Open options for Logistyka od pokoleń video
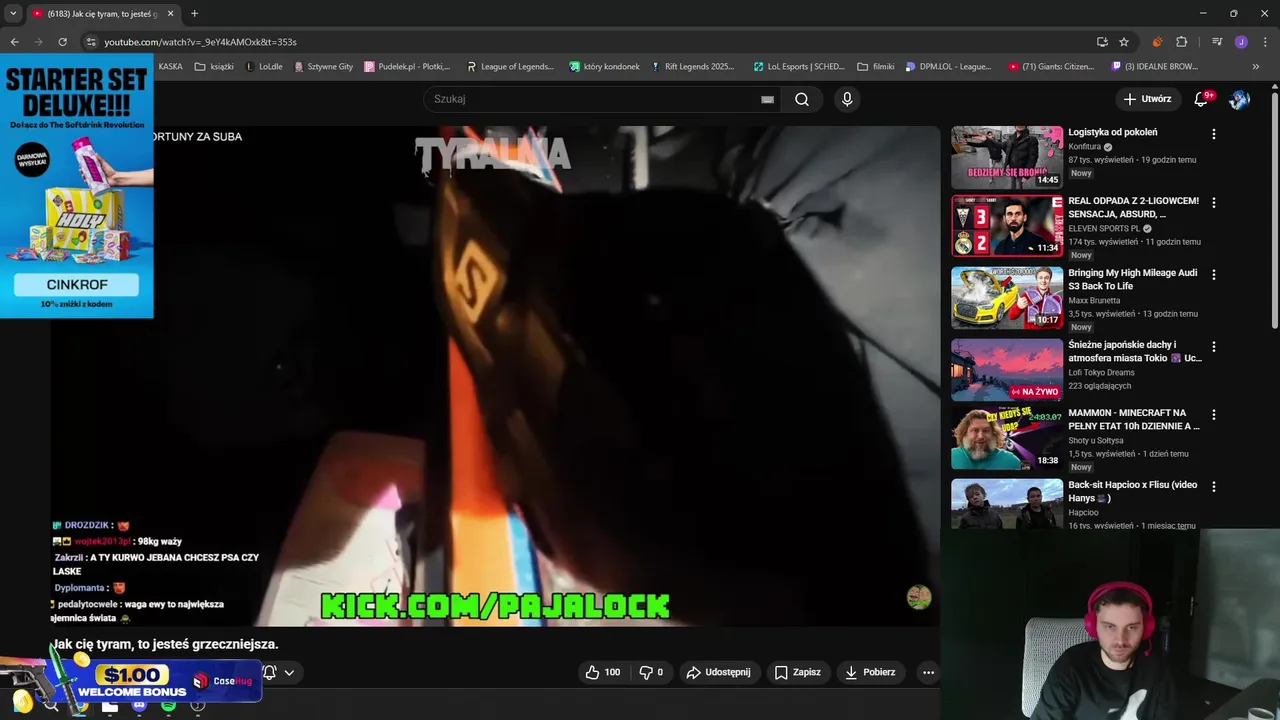The height and width of the screenshot is (720, 1280). (1214, 134)
